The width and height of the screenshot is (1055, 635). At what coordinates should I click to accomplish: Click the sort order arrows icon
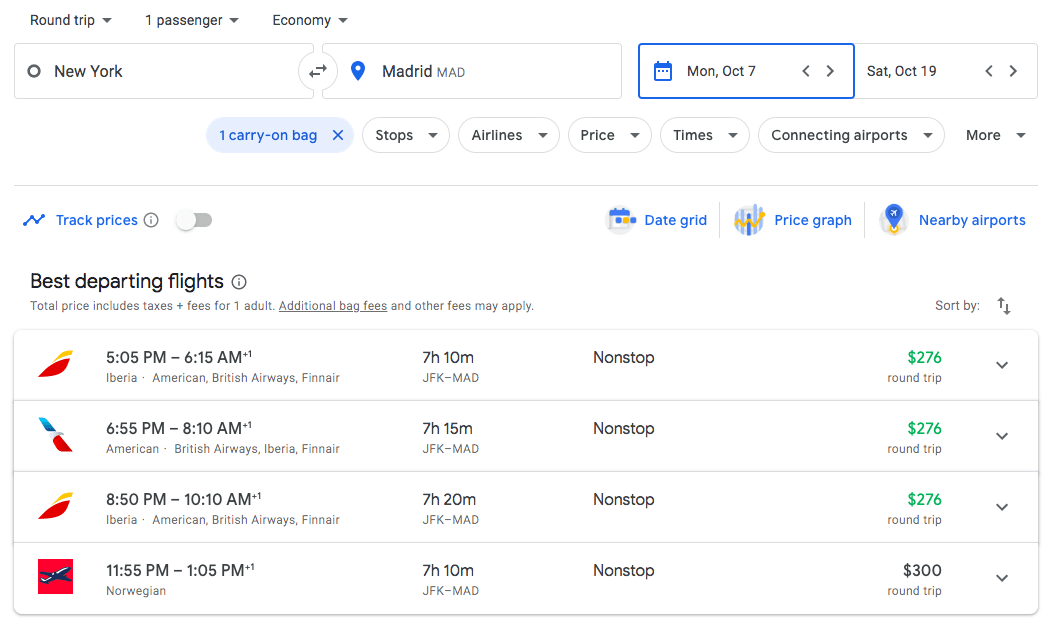(x=1004, y=306)
